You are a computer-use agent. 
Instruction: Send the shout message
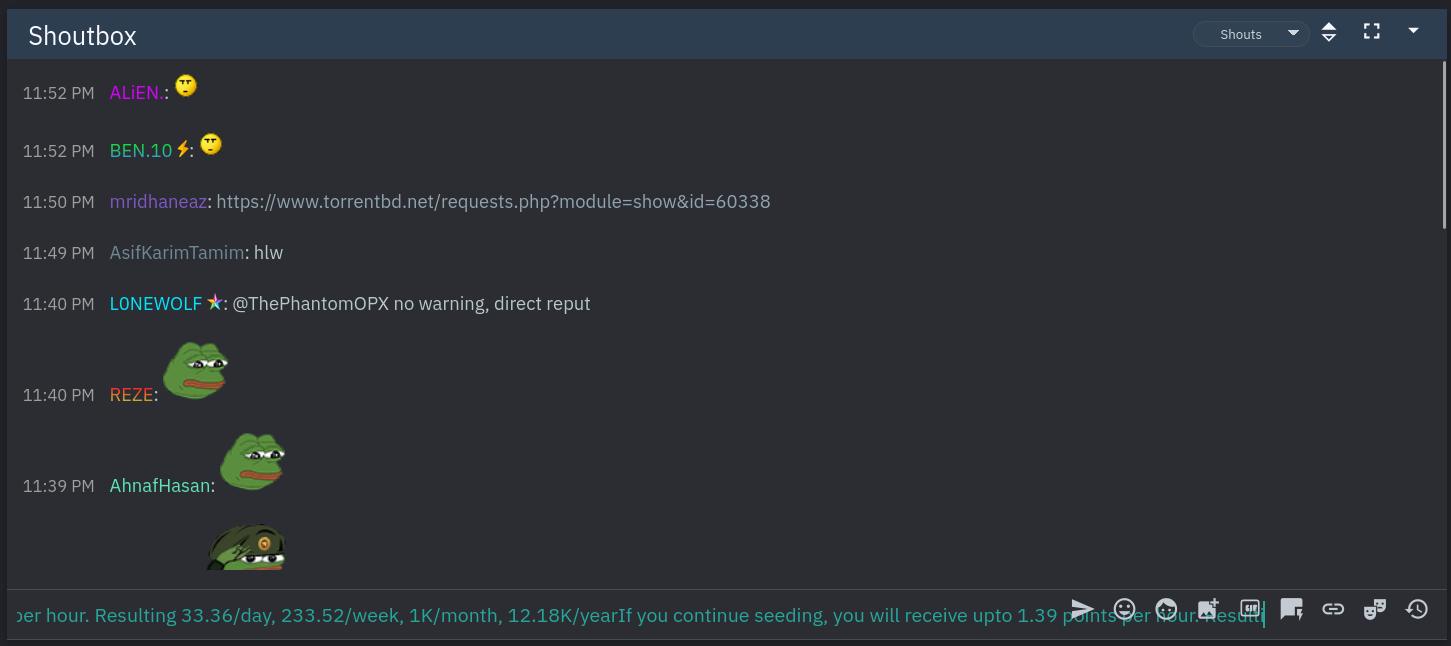coord(1082,609)
